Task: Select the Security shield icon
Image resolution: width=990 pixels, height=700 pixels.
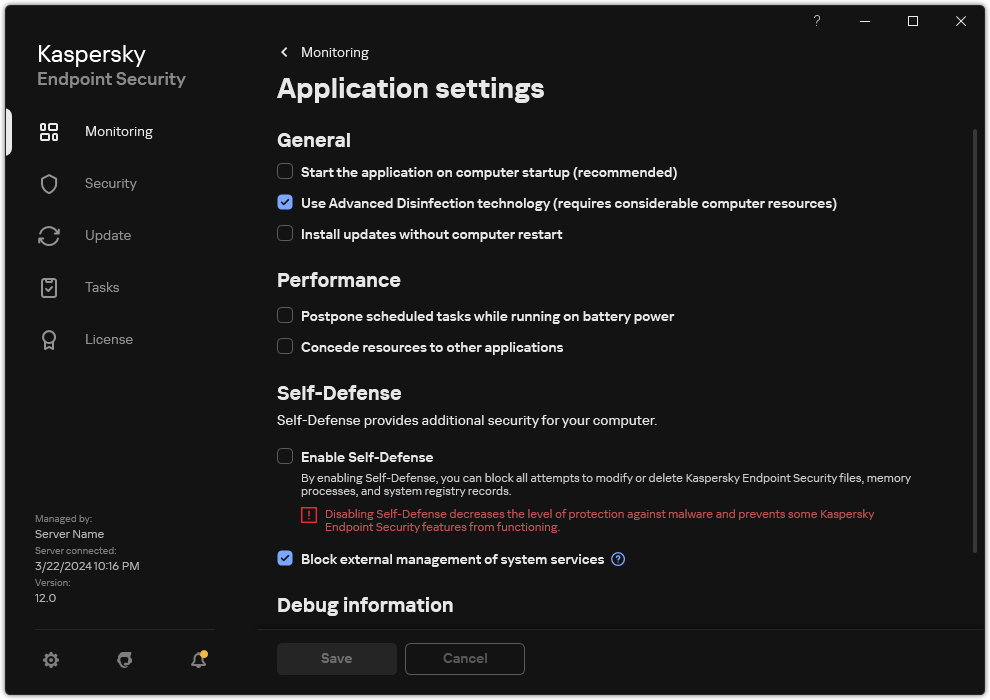Action: click(49, 183)
